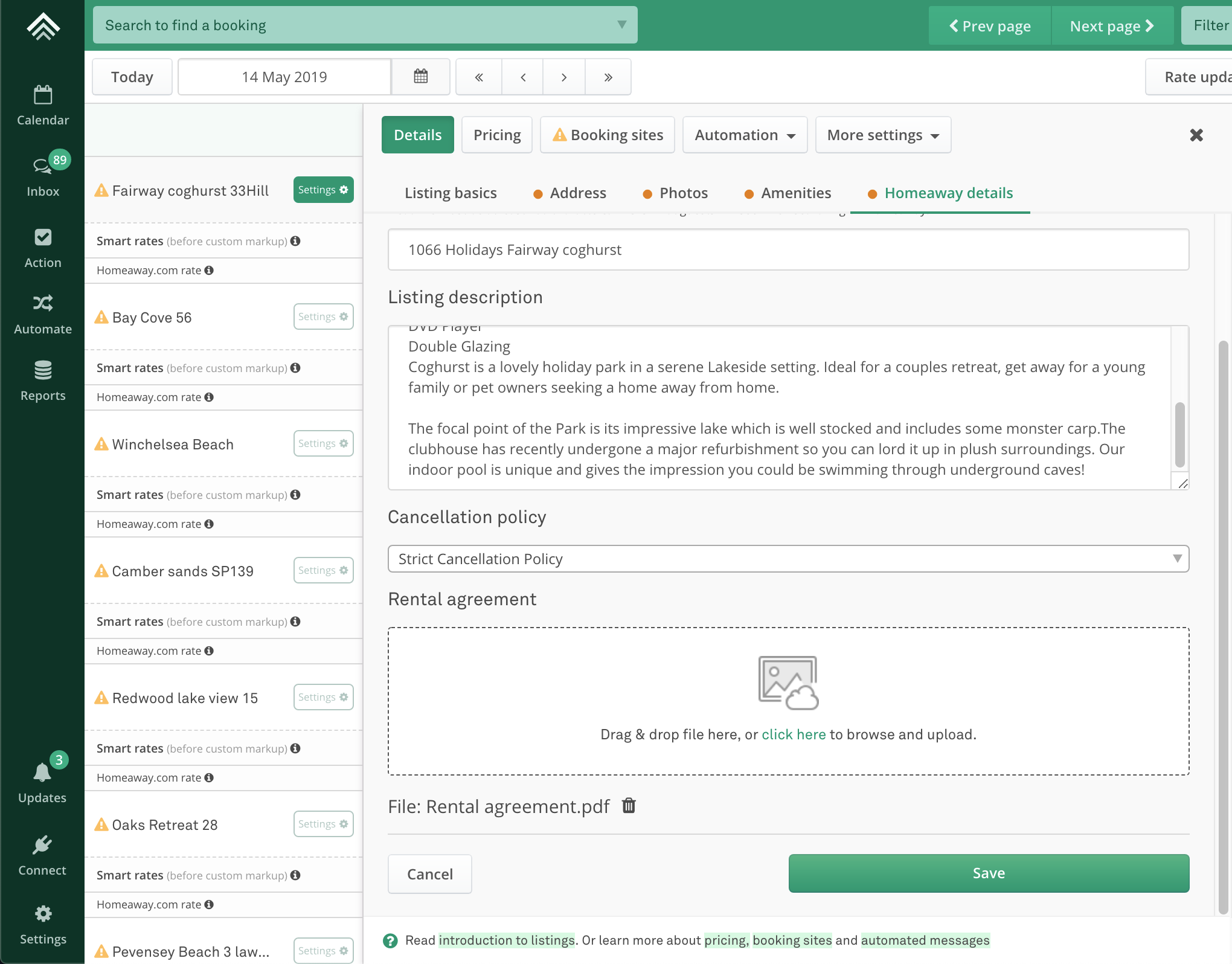Open the Calendar sidebar section

coord(42,106)
